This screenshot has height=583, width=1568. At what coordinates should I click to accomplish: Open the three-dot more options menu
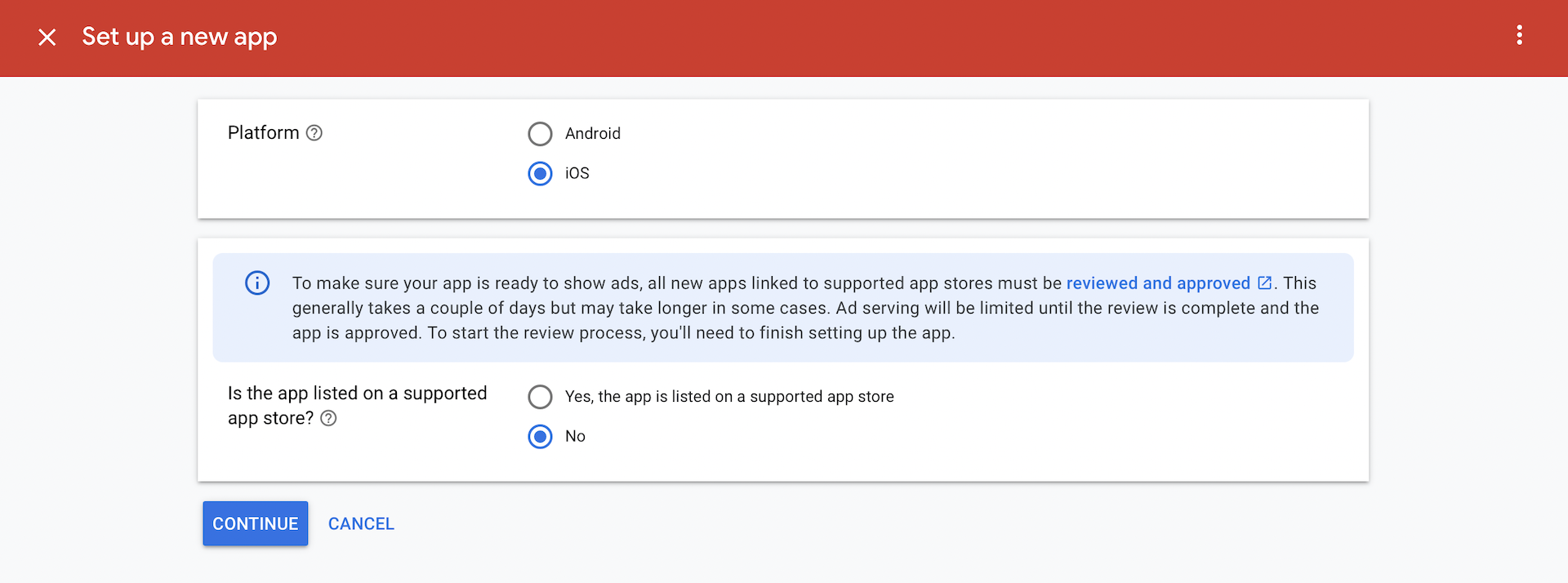click(1519, 35)
